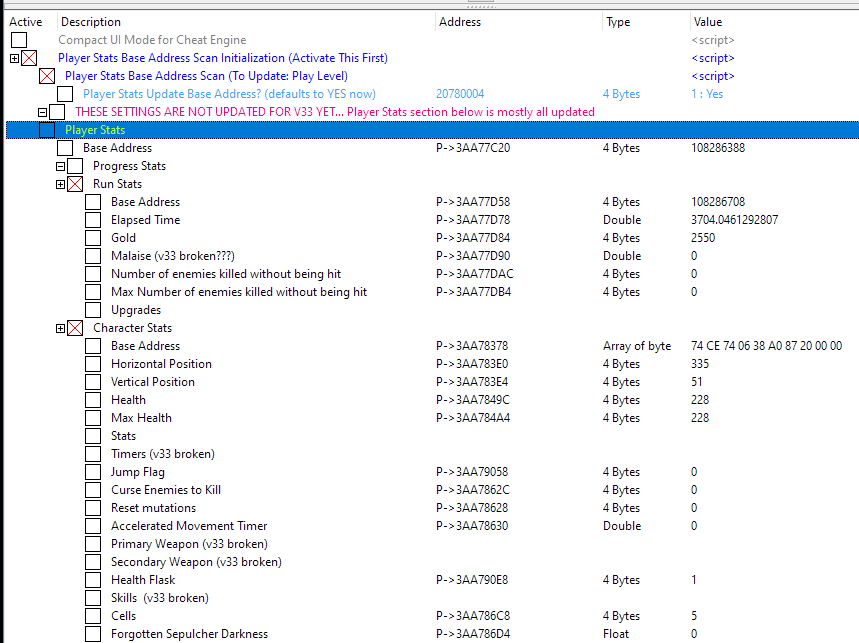This screenshot has height=643, width=859.
Task: Click the '1 : Yes' value
Action: 707,94
